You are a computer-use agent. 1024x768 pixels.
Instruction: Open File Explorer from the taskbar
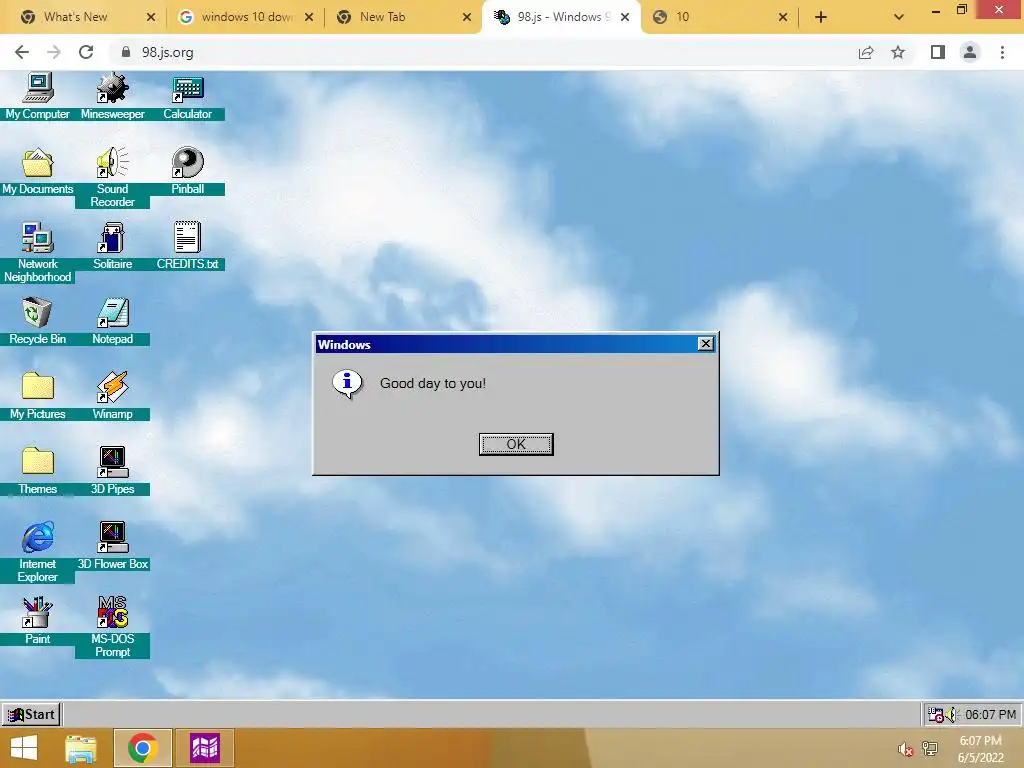pos(81,748)
